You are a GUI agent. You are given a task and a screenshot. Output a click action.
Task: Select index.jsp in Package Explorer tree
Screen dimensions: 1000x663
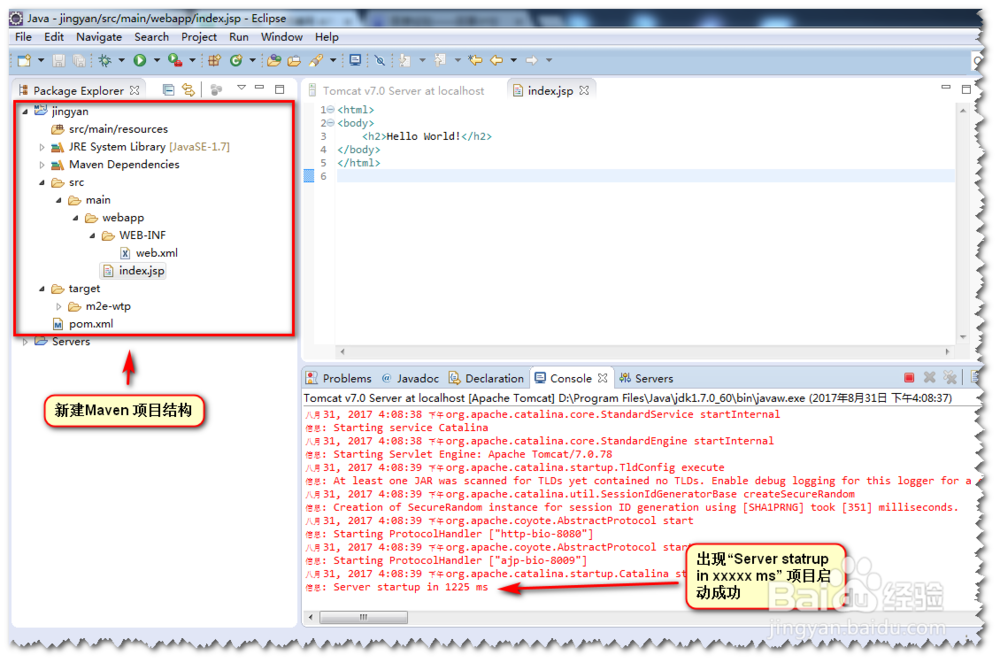[134, 271]
